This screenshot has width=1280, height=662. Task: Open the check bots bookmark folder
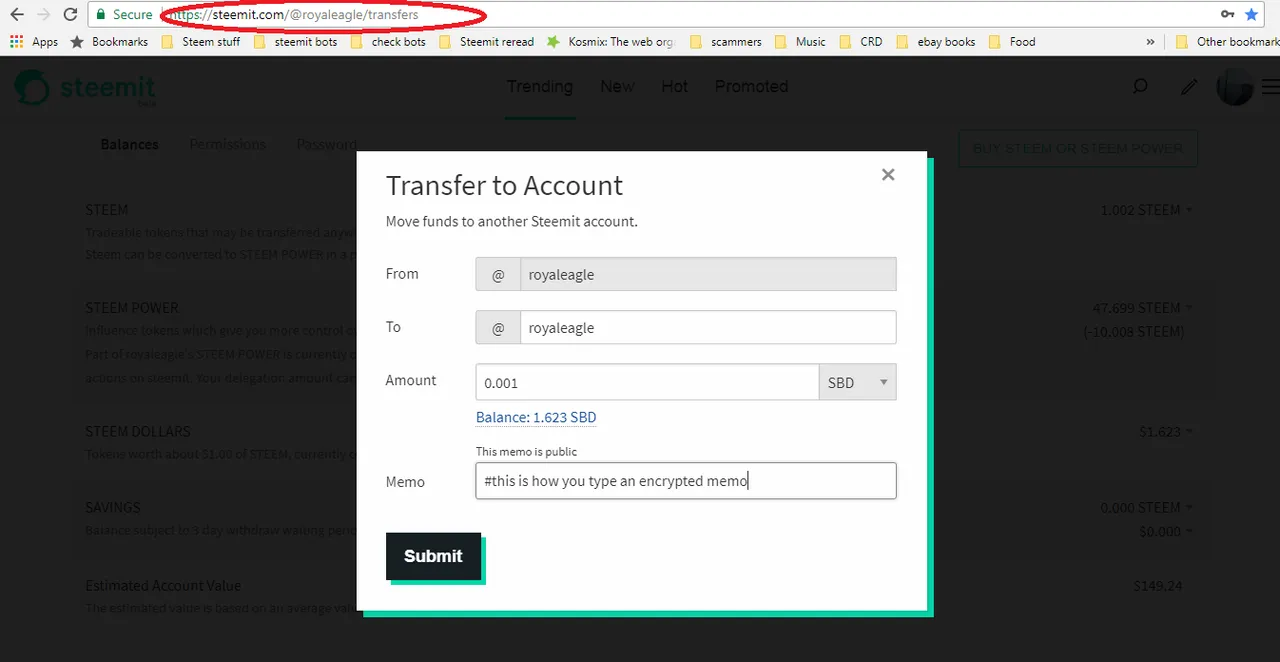point(388,42)
